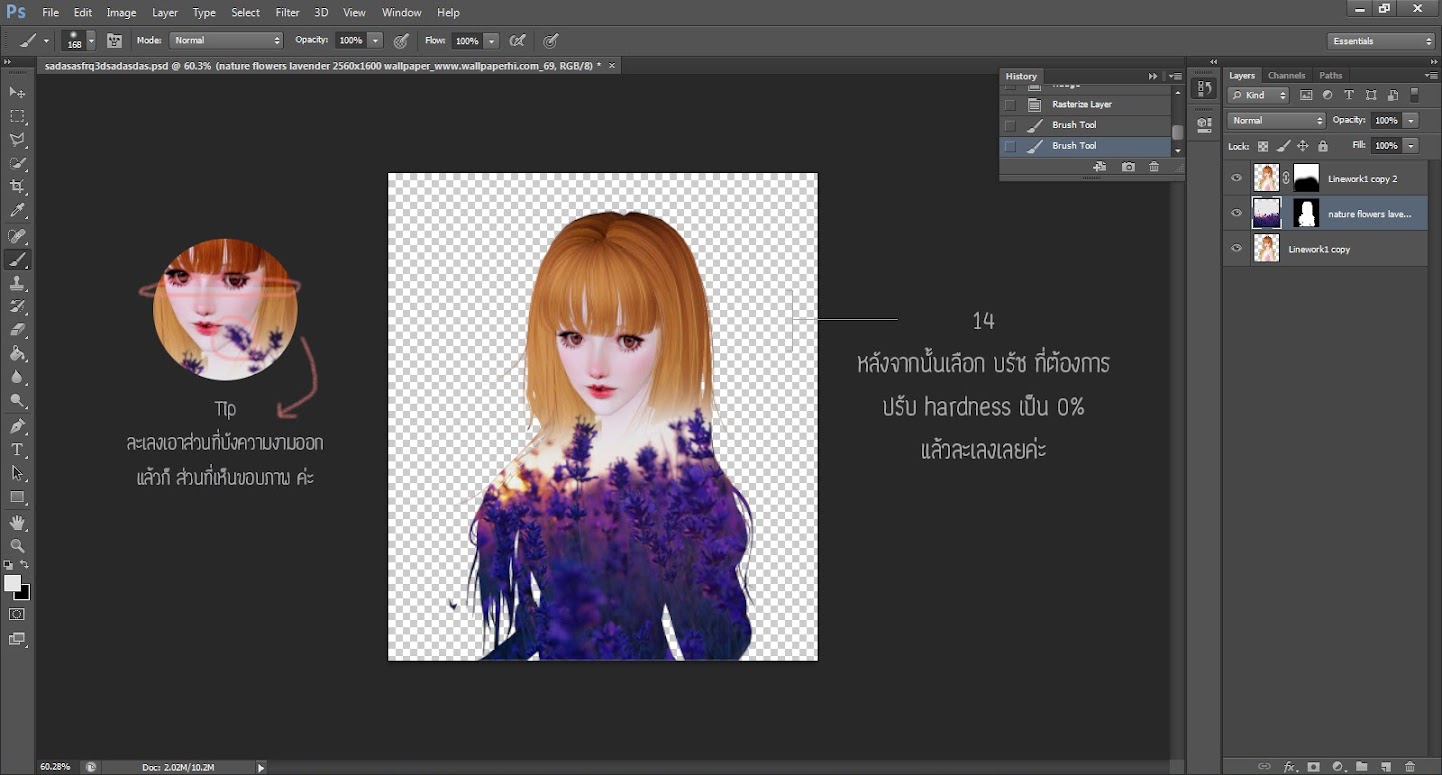Select the Crop tool

[17, 187]
